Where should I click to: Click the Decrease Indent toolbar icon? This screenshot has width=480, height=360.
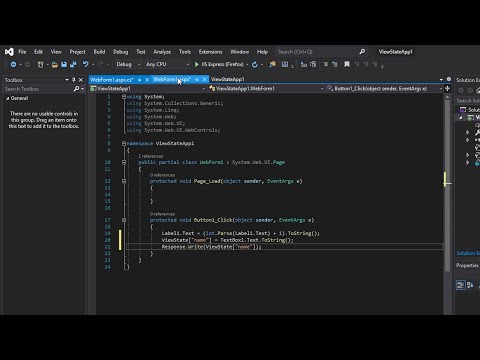[325, 64]
